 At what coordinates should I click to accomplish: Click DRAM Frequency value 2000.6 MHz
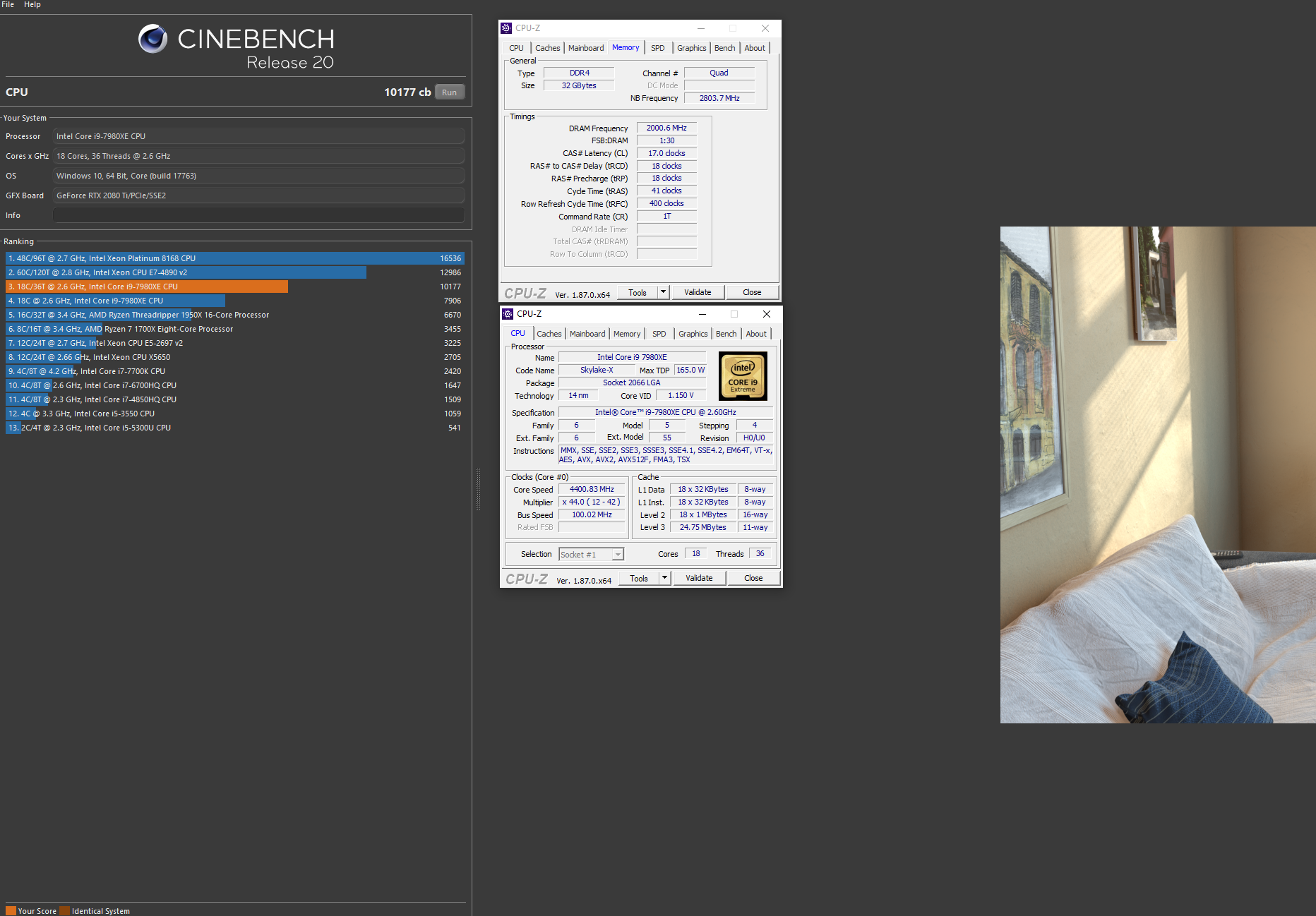[666, 128]
